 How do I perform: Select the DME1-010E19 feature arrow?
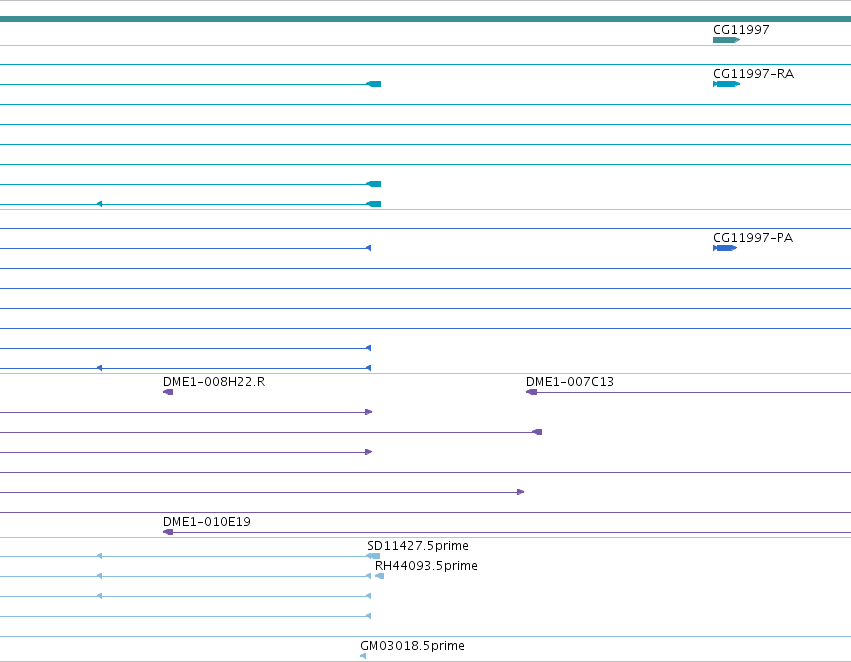pyautogui.click(x=168, y=532)
